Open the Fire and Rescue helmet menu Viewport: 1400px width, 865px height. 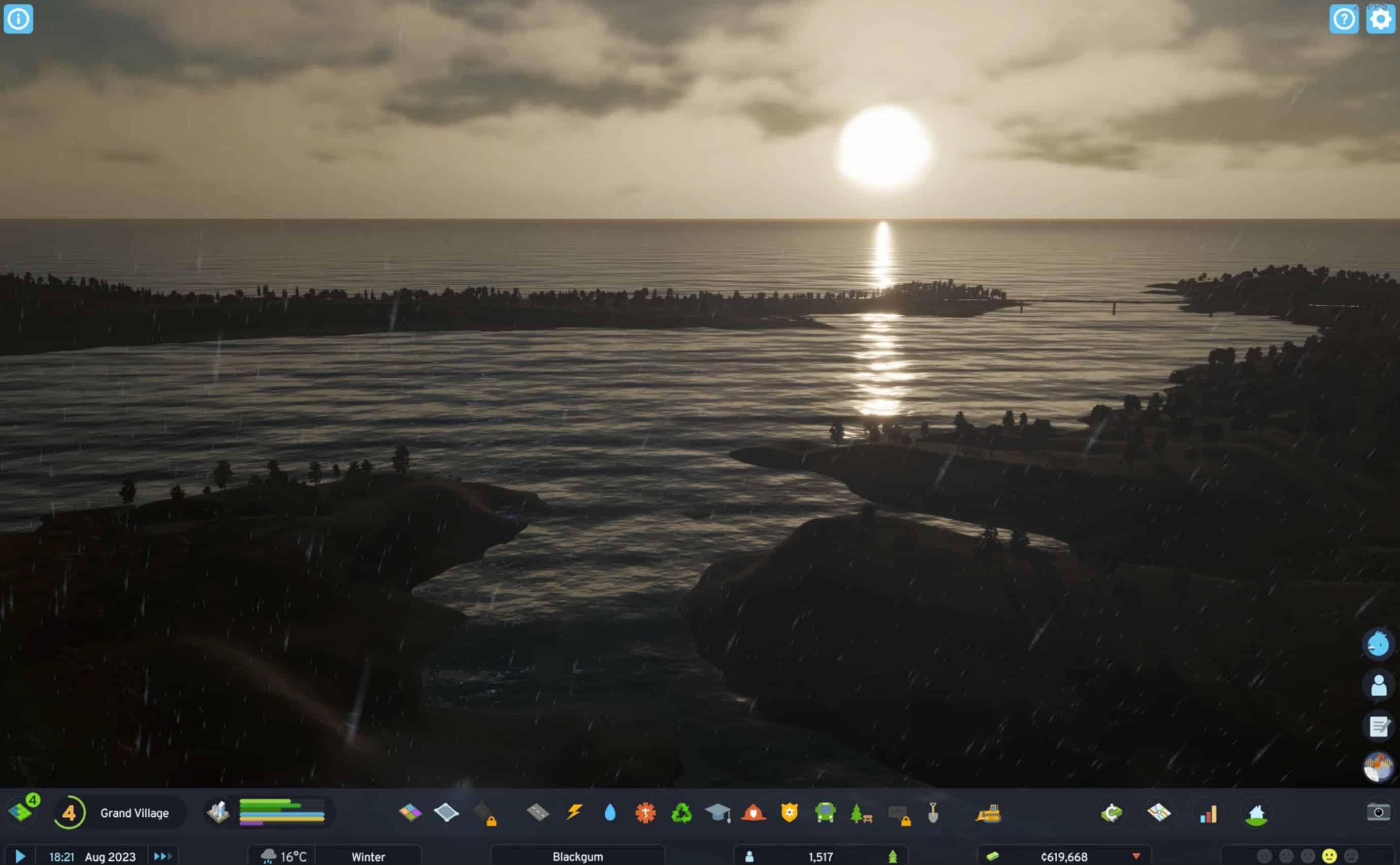(754, 812)
